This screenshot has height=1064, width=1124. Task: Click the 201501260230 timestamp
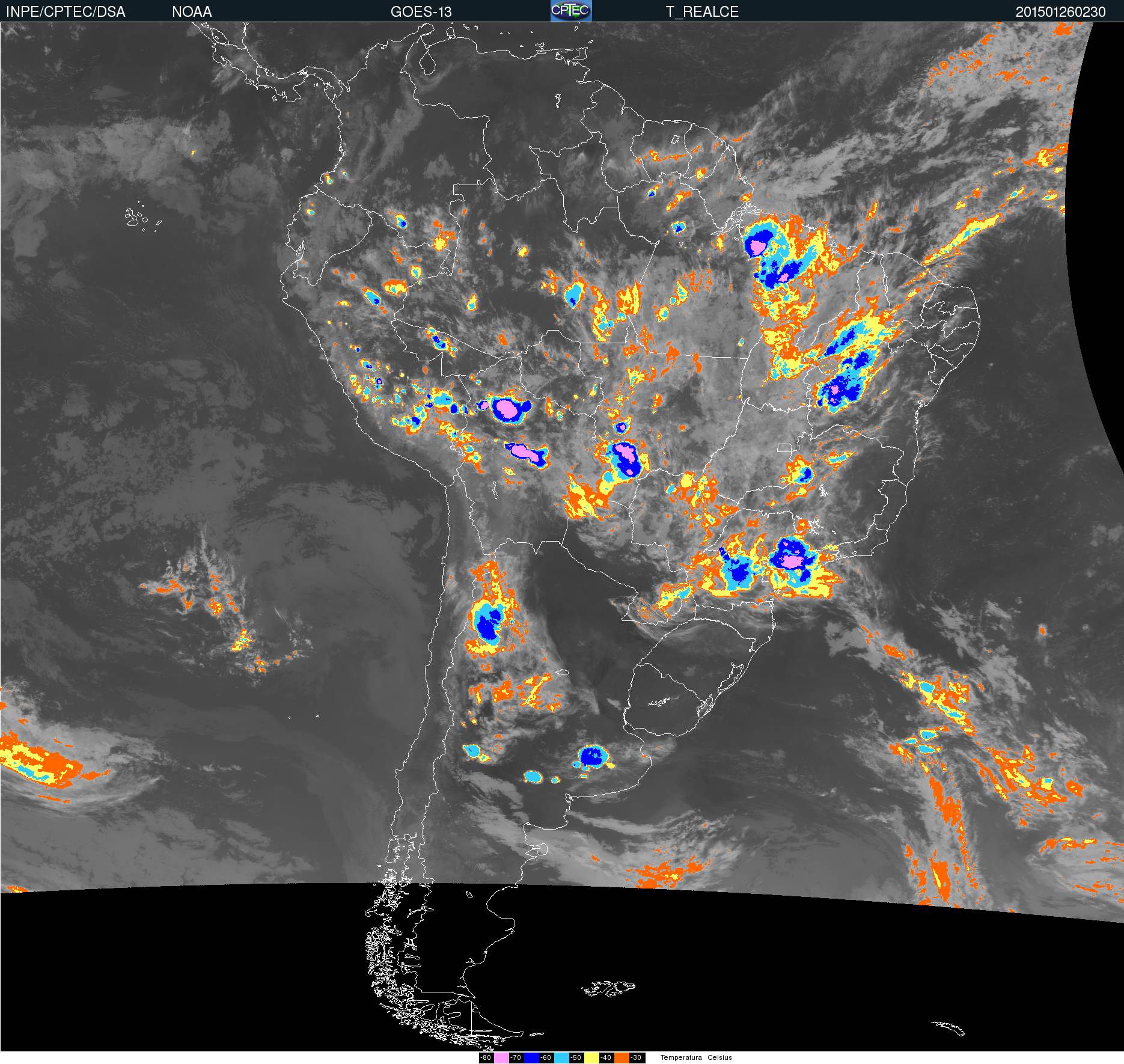(1060, 12)
